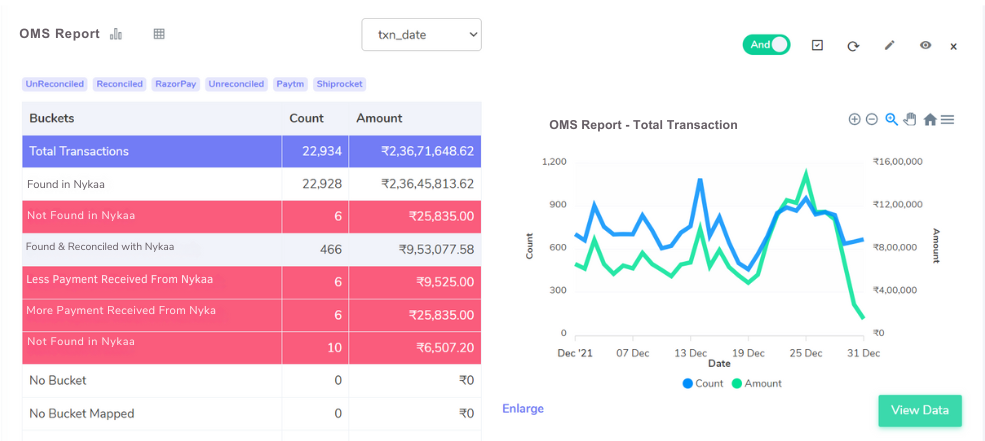Viewport: 985px width, 441px height.
Task: Open the txn_date dropdown
Action: (x=421, y=34)
